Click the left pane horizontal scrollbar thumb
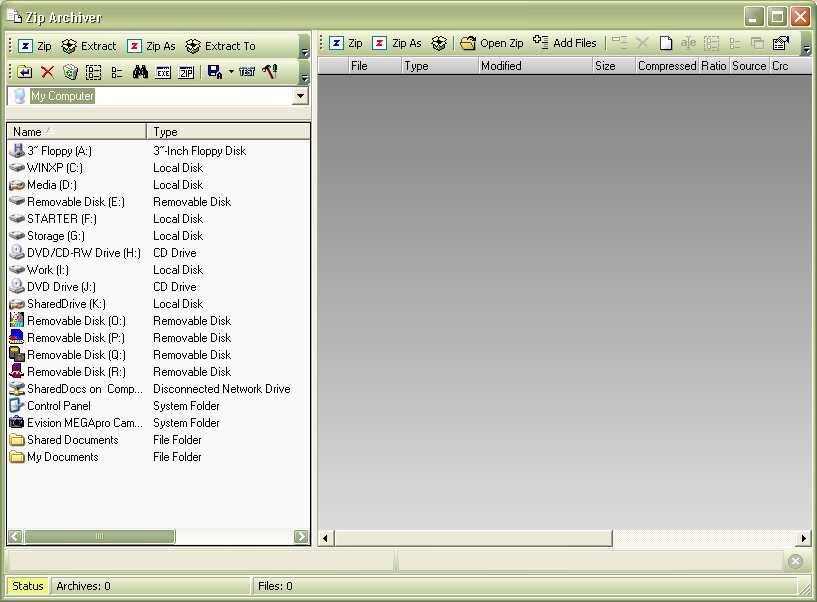 [100, 536]
